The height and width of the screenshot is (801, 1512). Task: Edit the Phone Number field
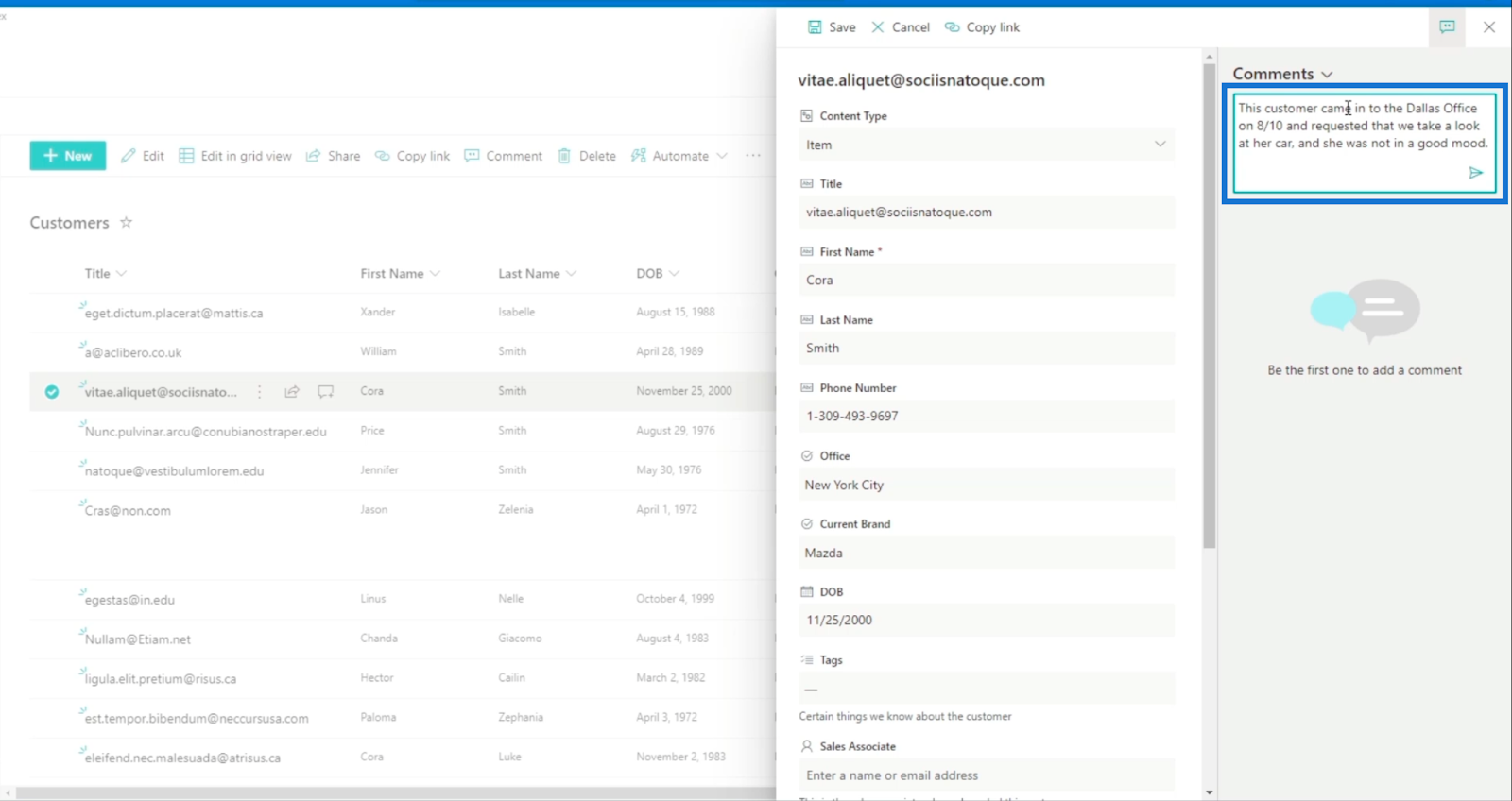[987, 417]
